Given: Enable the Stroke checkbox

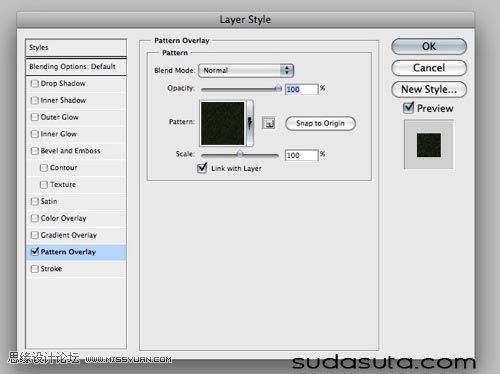Looking at the screenshot, I should point(34,269).
